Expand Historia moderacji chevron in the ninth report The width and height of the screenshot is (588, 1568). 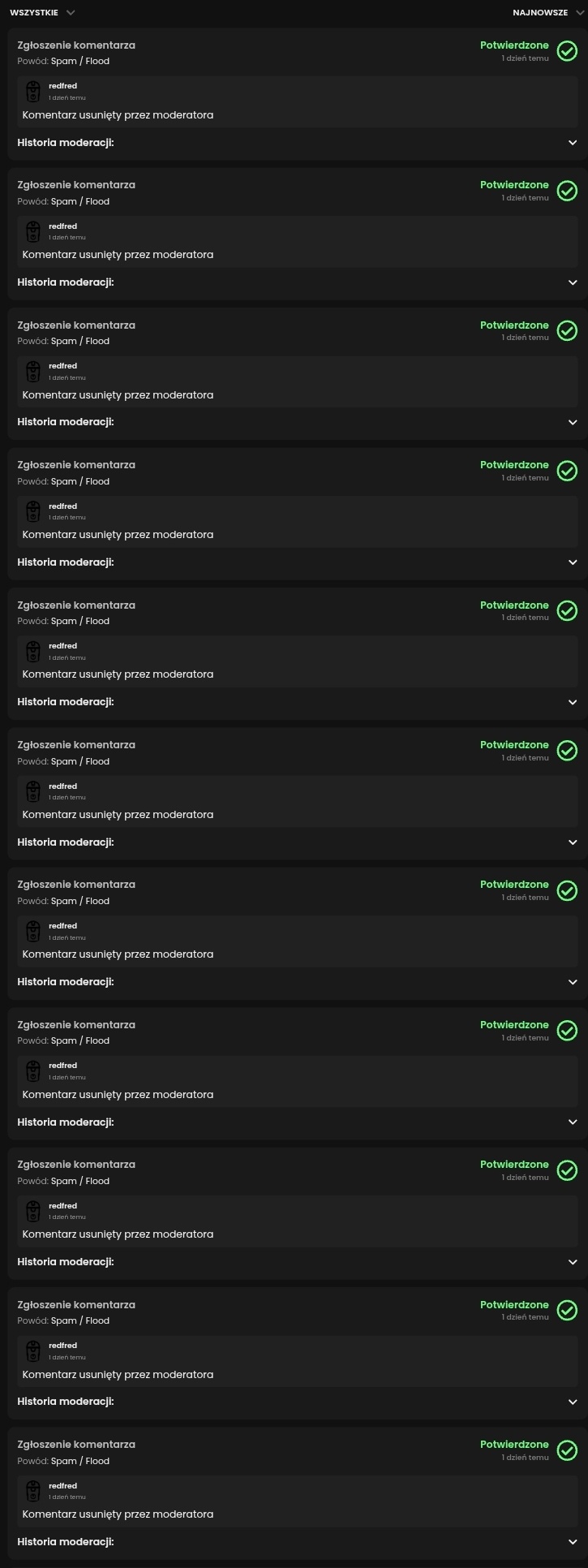click(x=573, y=1262)
